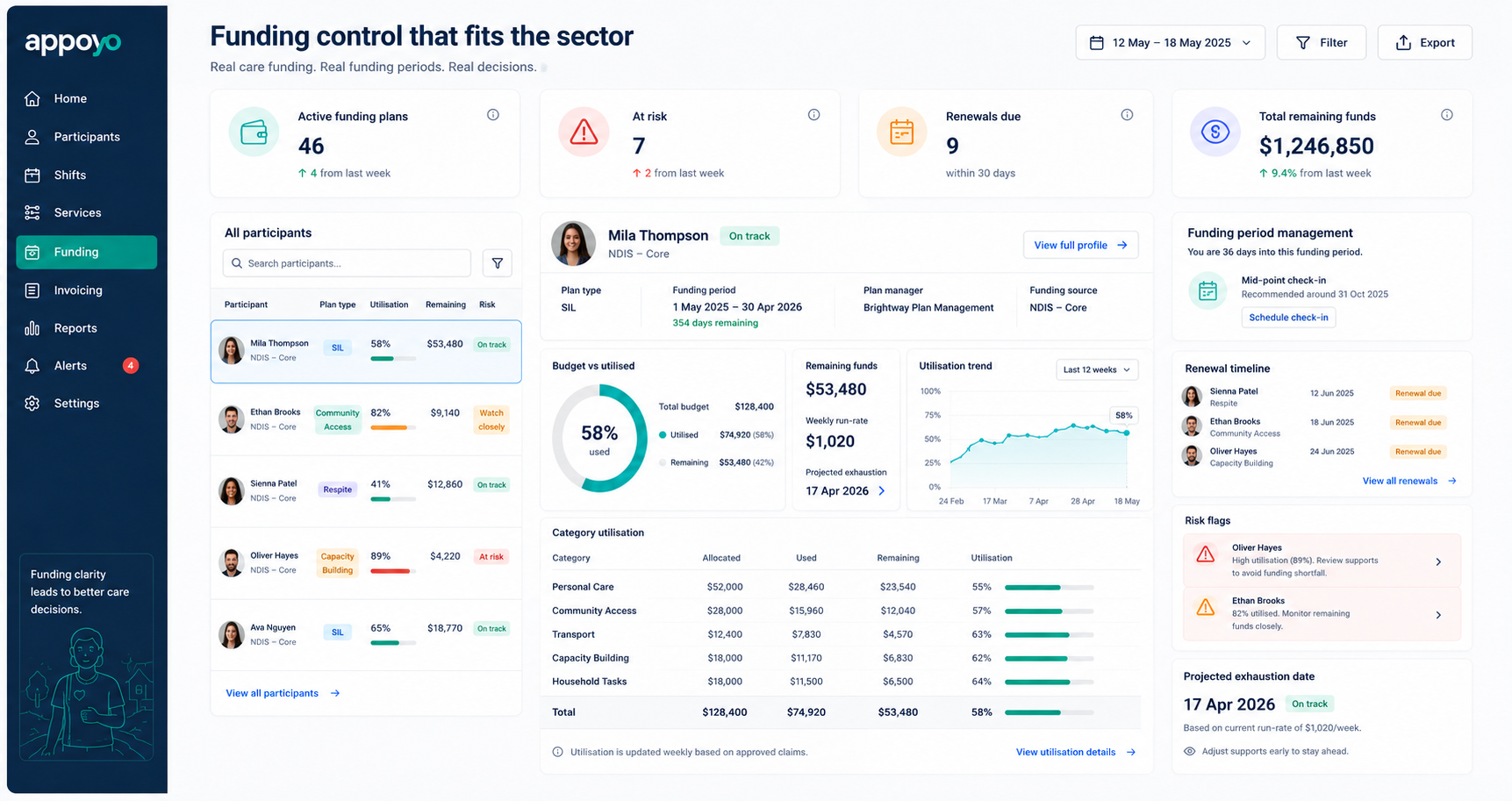Click the Mid-point check-in calendar icon
The width and height of the screenshot is (1512, 801).
[x=1207, y=291]
